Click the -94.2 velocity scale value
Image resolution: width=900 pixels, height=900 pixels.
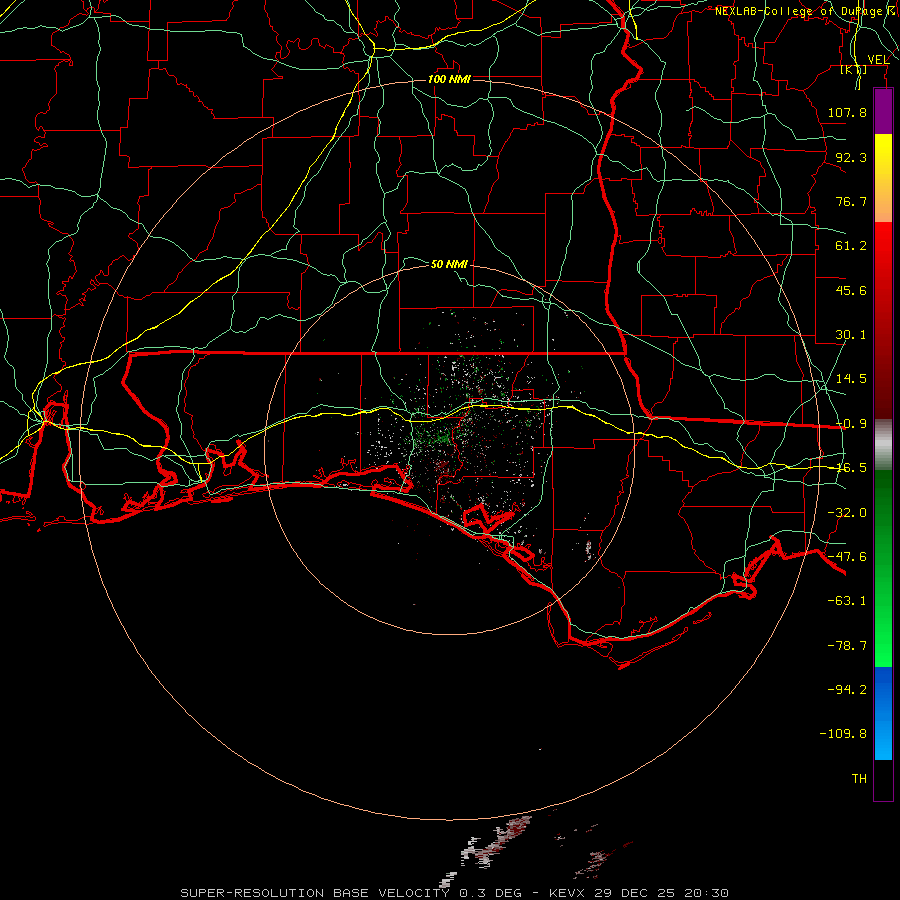point(847,690)
